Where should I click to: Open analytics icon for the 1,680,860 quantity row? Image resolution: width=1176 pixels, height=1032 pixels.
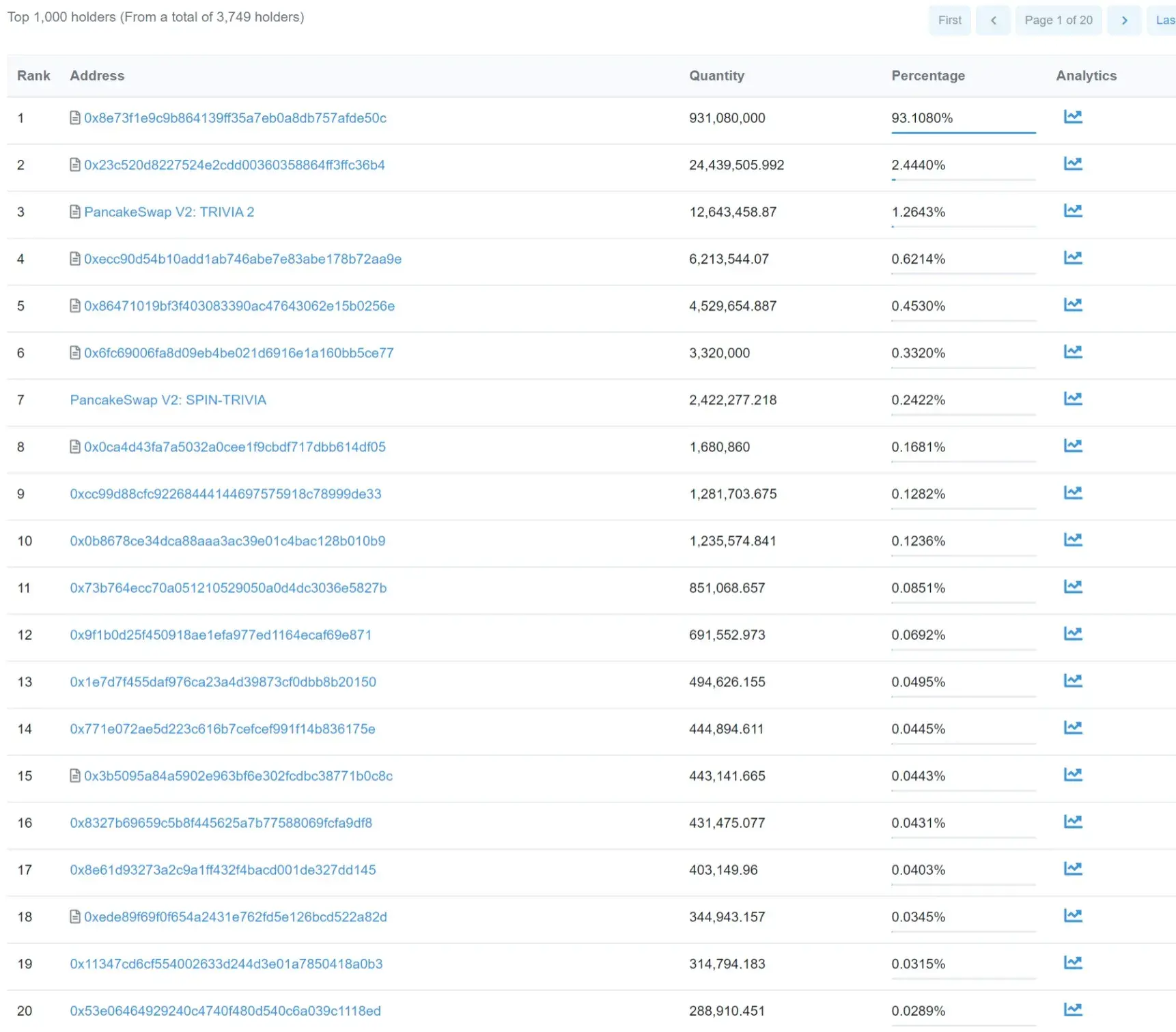[x=1072, y=446]
